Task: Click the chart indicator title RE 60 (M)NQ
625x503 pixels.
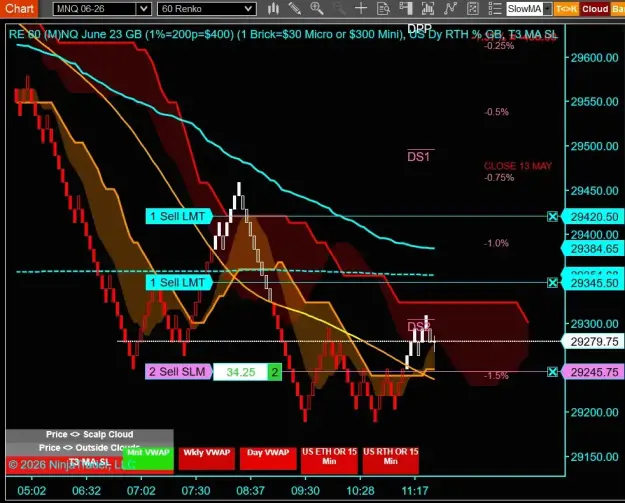Action: coord(283,34)
